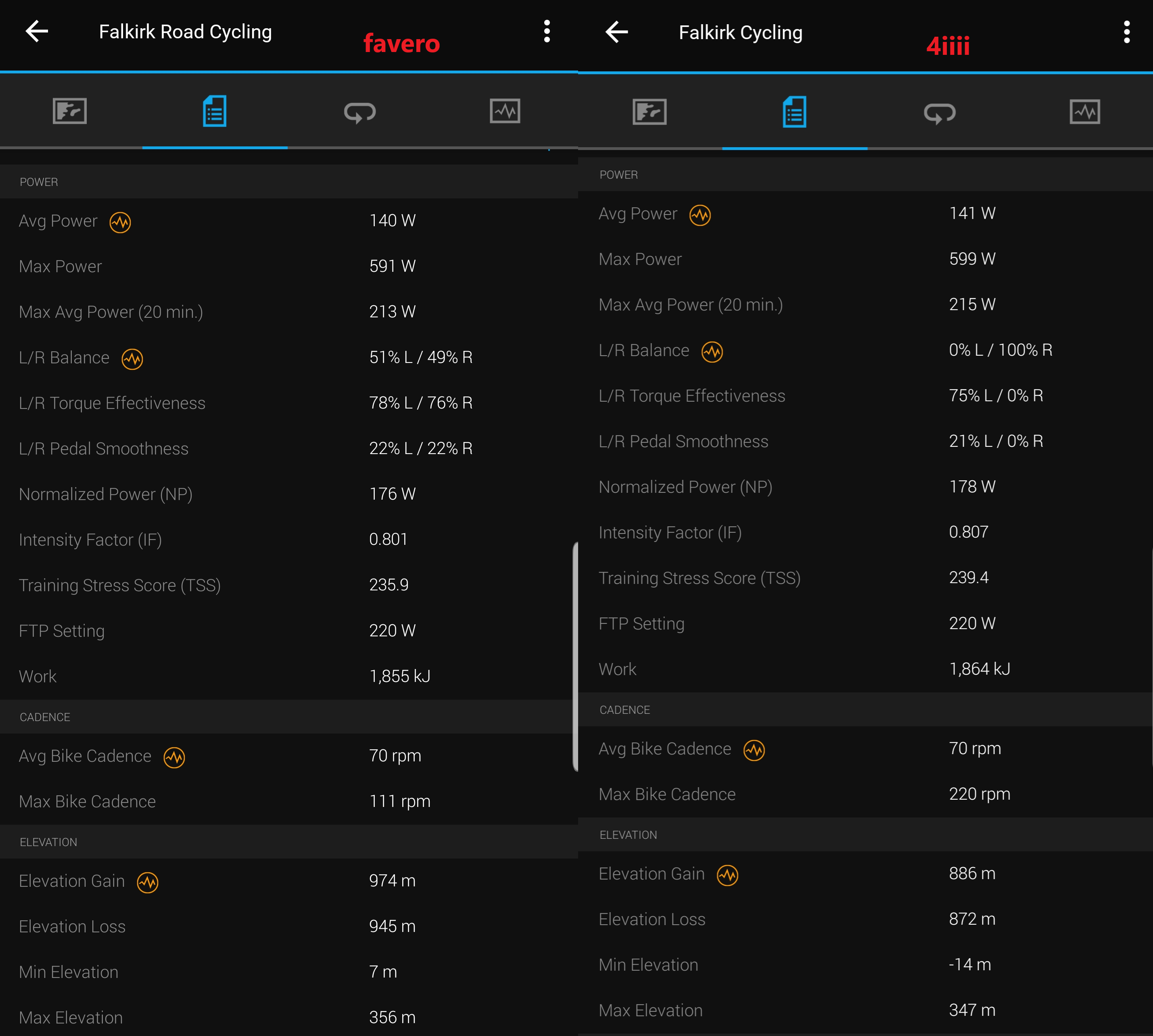1153x1036 pixels.
Task: Tap 21% L / 0% R pedal smoothness
Action: (x=996, y=441)
